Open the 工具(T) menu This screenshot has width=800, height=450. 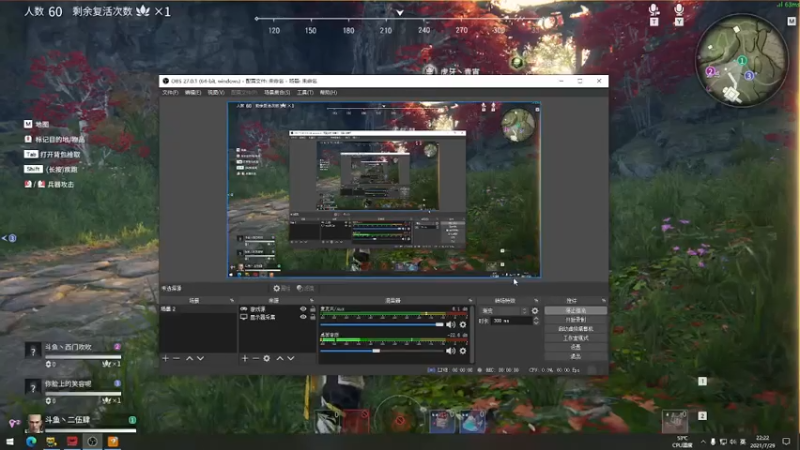tap(305, 92)
